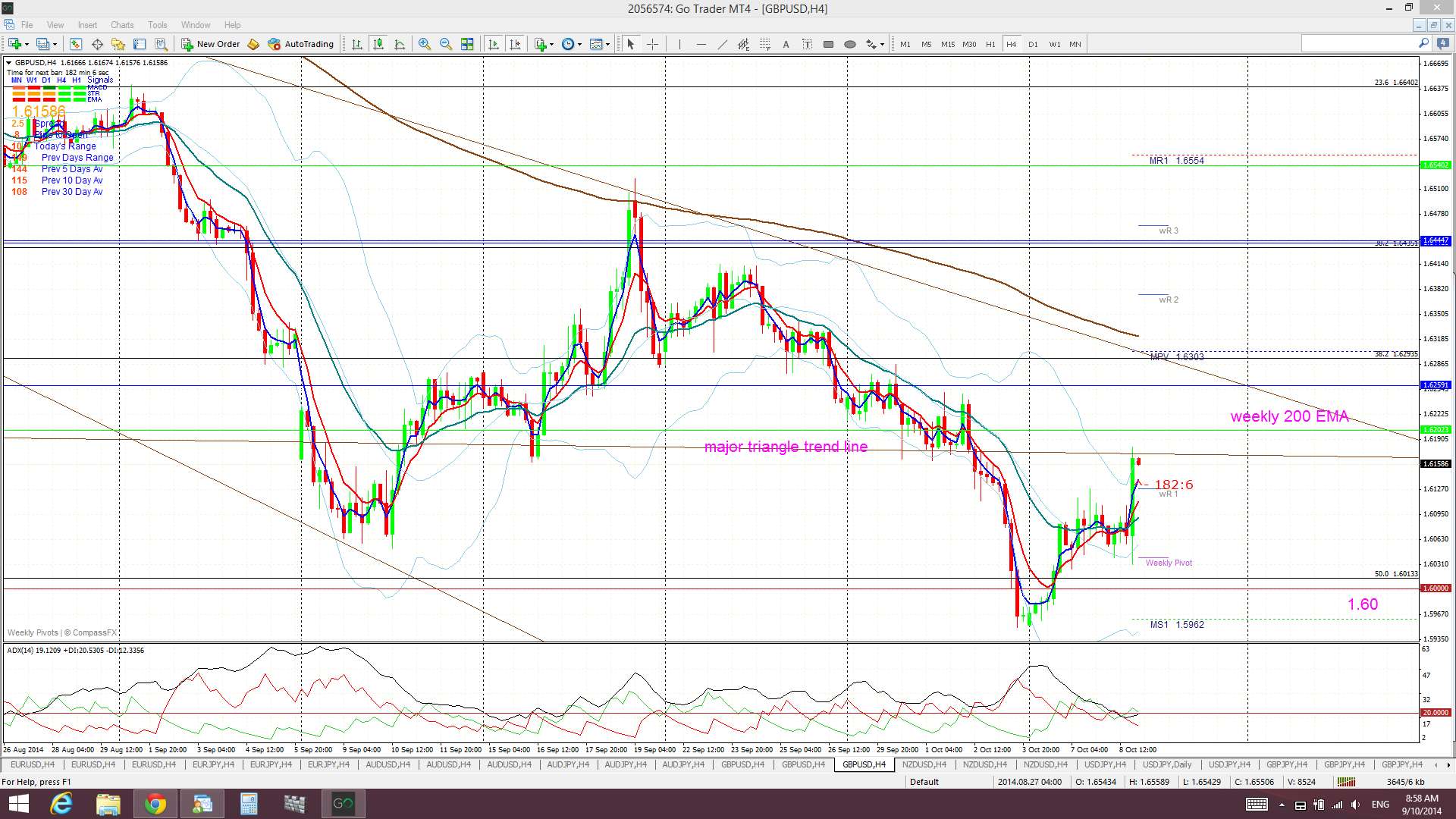The height and width of the screenshot is (819, 1456).
Task: Open the MetaEditor book icon
Action: (253, 44)
